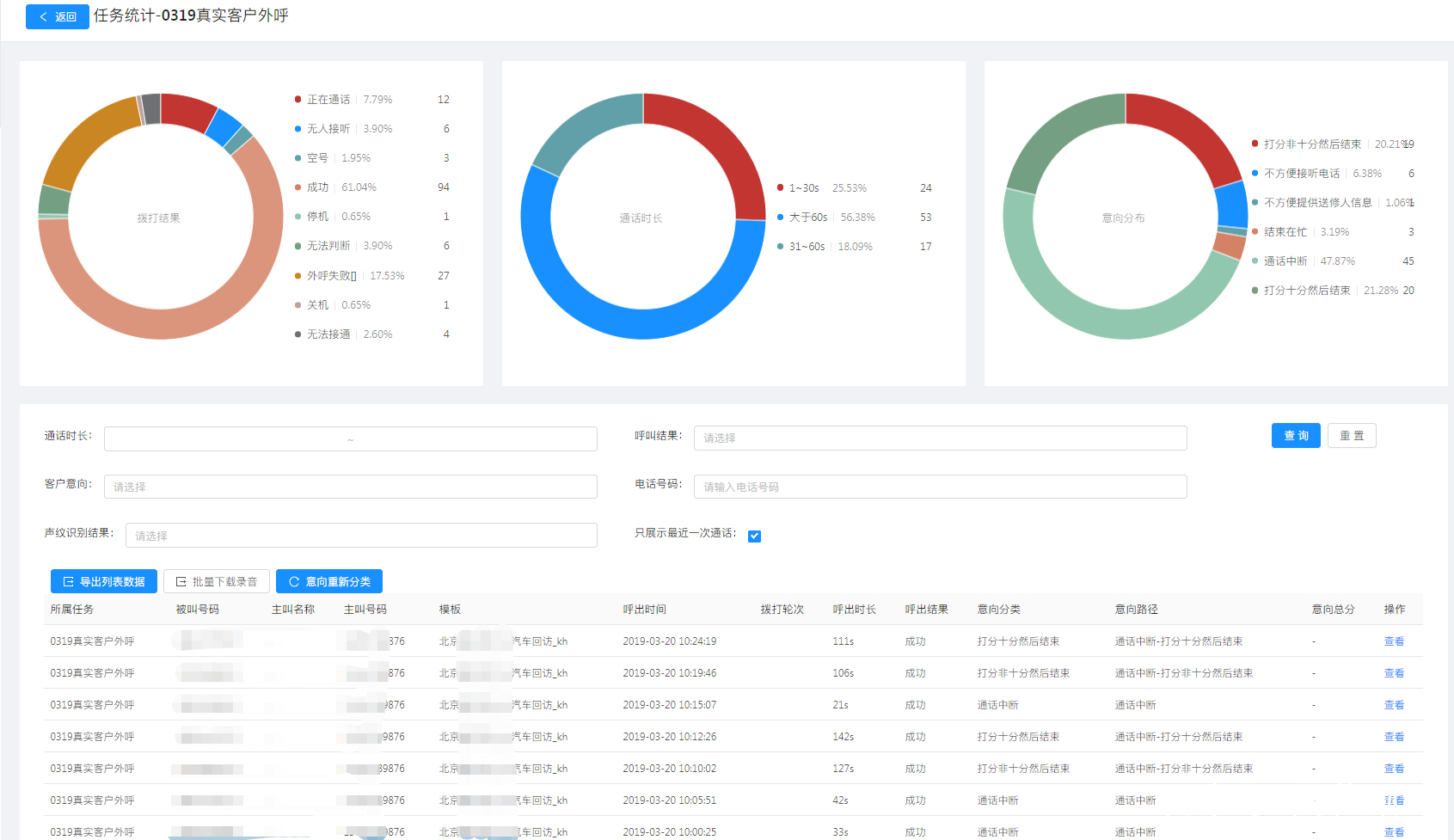Toggle the 通话中断 legend dot in 意向分布 chart
Viewport: 1454px width, 840px height.
pos(1255,261)
